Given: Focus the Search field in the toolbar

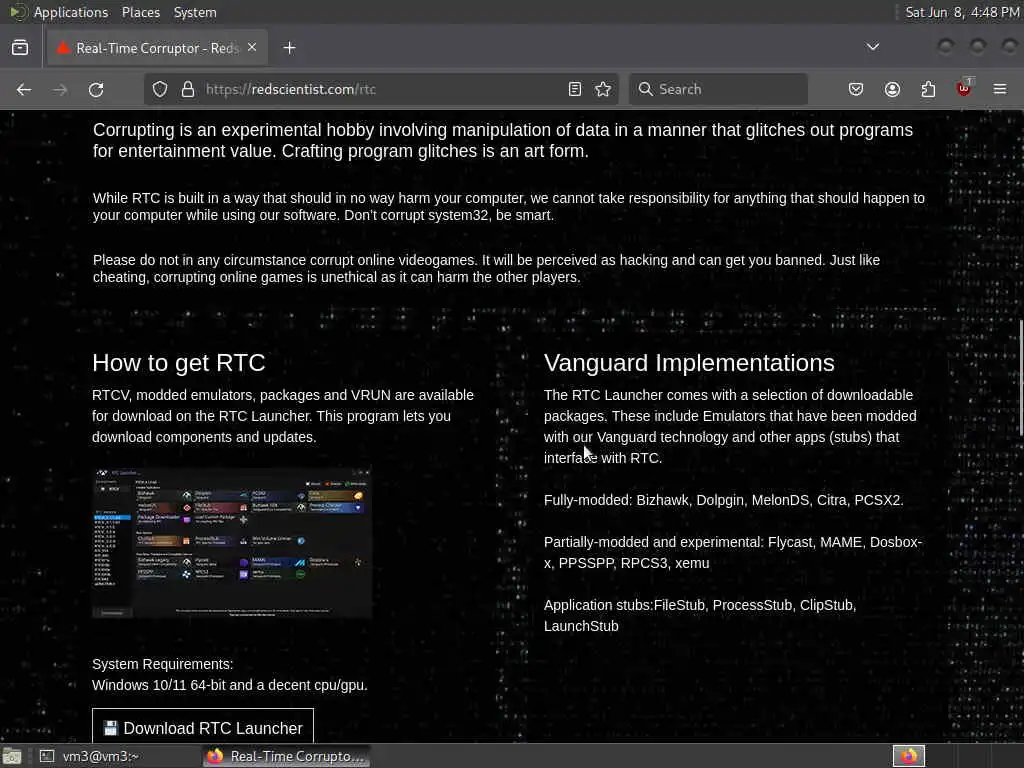Looking at the screenshot, I should [718, 89].
